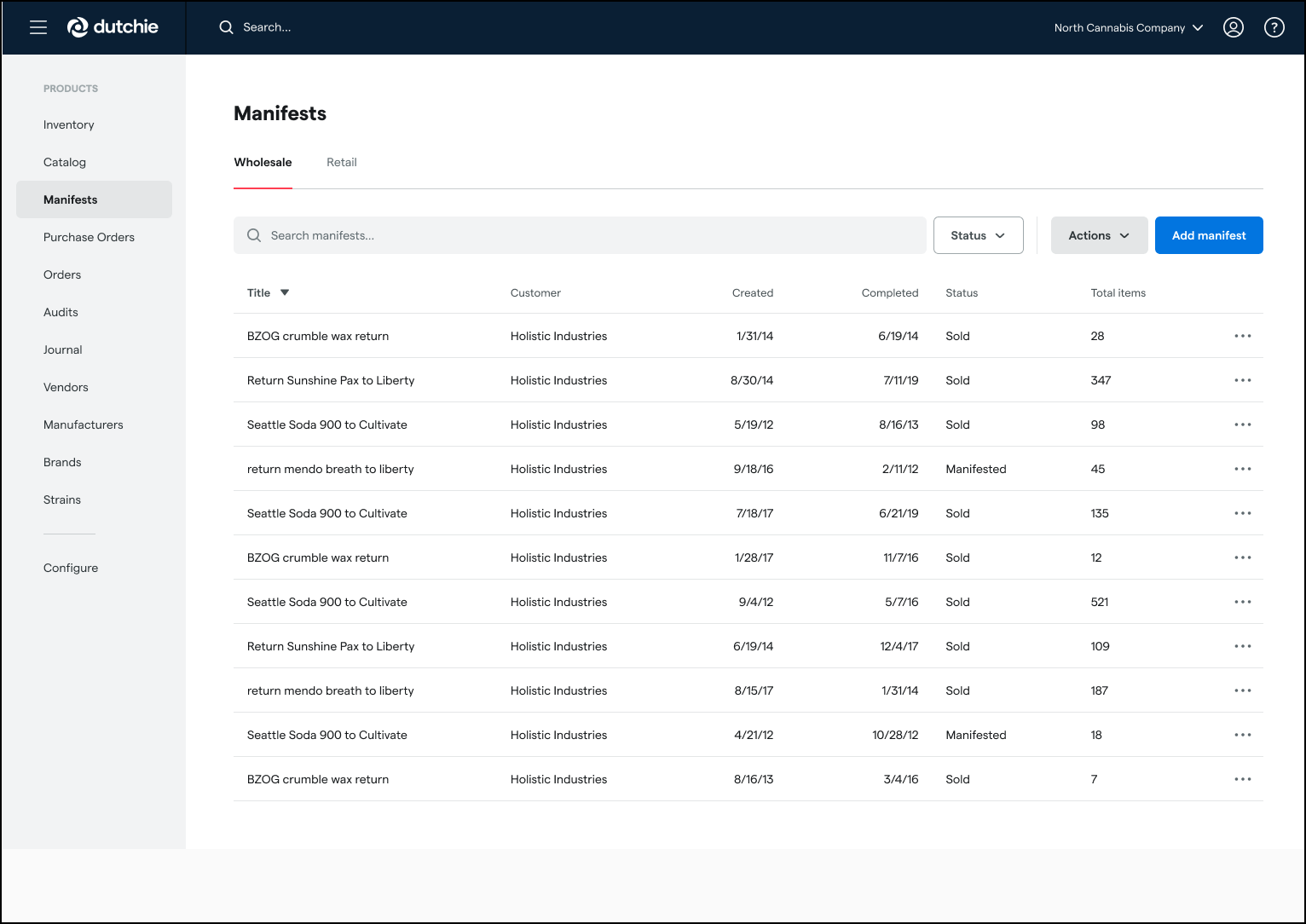Go to Purchase Orders in the sidebar
Image resolution: width=1306 pixels, height=924 pixels.
coord(89,237)
